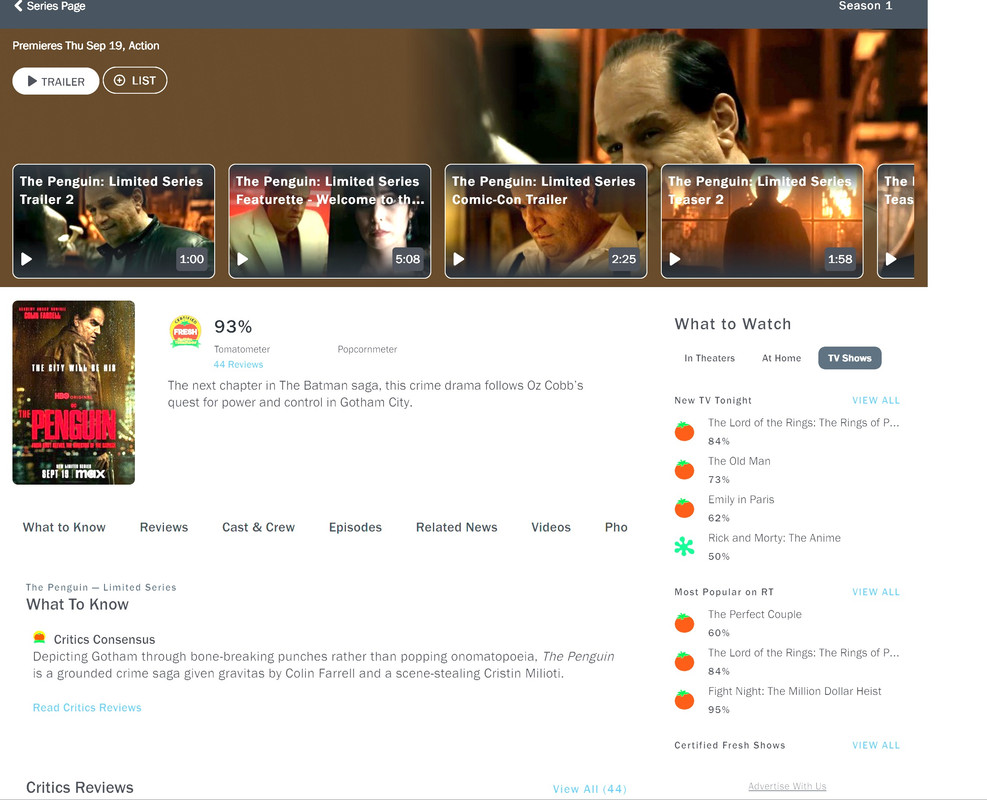Viewport: 987px width, 800px height.
Task: Open View All (44) critics reviews
Action: [x=589, y=789]
